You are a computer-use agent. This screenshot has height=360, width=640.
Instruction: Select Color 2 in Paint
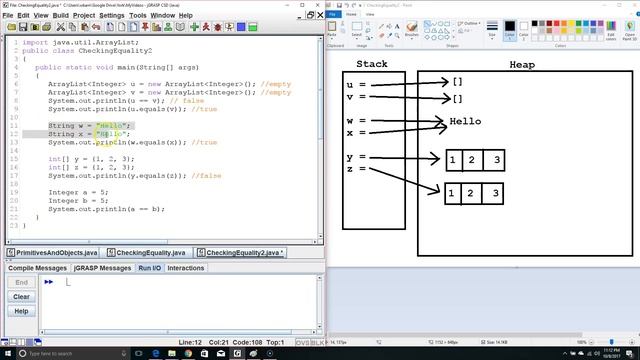pos(524,31)
